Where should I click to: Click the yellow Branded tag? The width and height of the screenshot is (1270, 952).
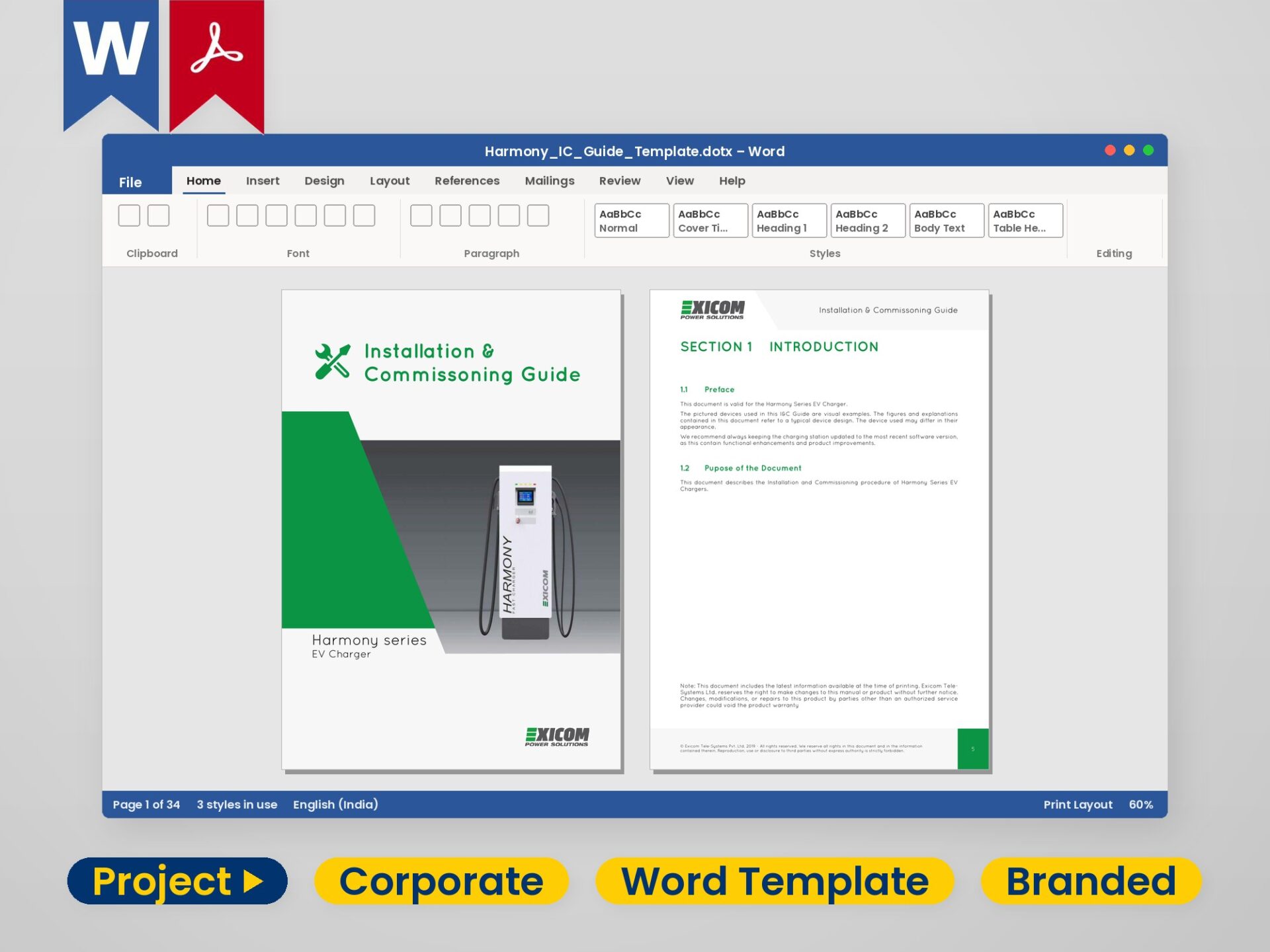pos(1091,881)
